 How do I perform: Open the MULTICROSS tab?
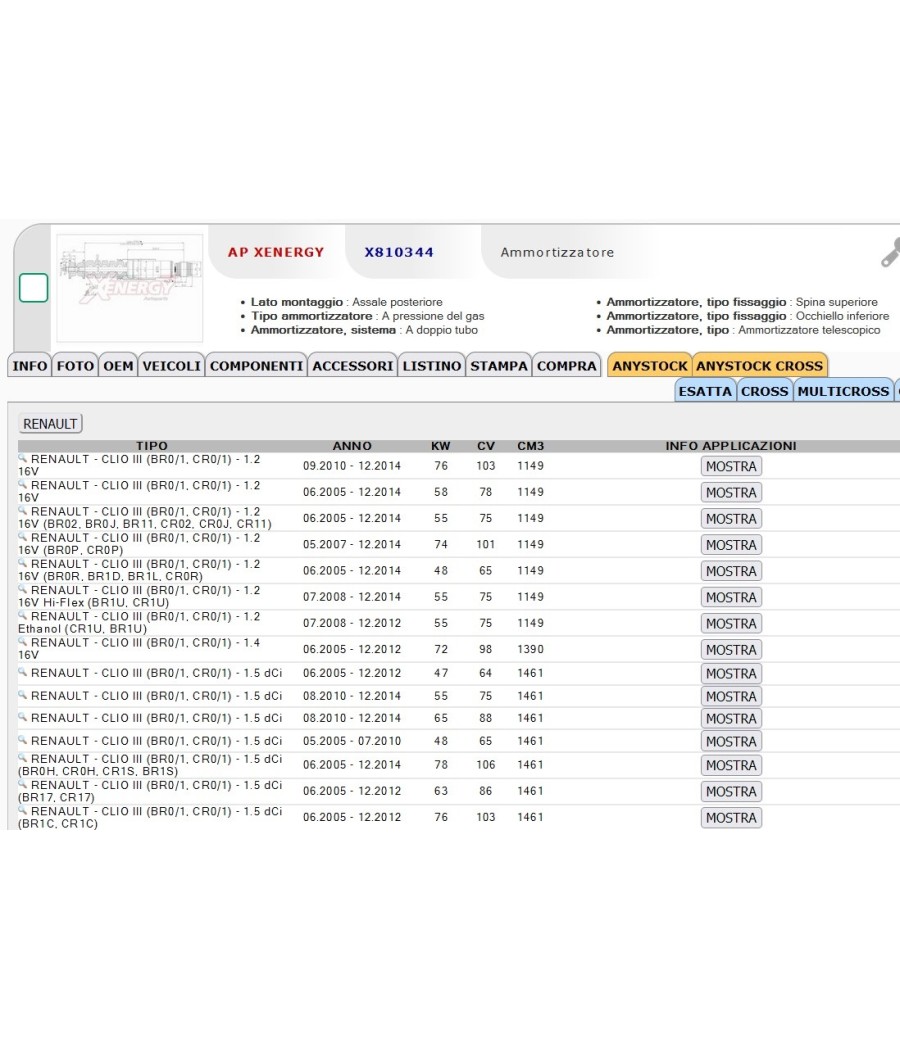coord(843,391)
